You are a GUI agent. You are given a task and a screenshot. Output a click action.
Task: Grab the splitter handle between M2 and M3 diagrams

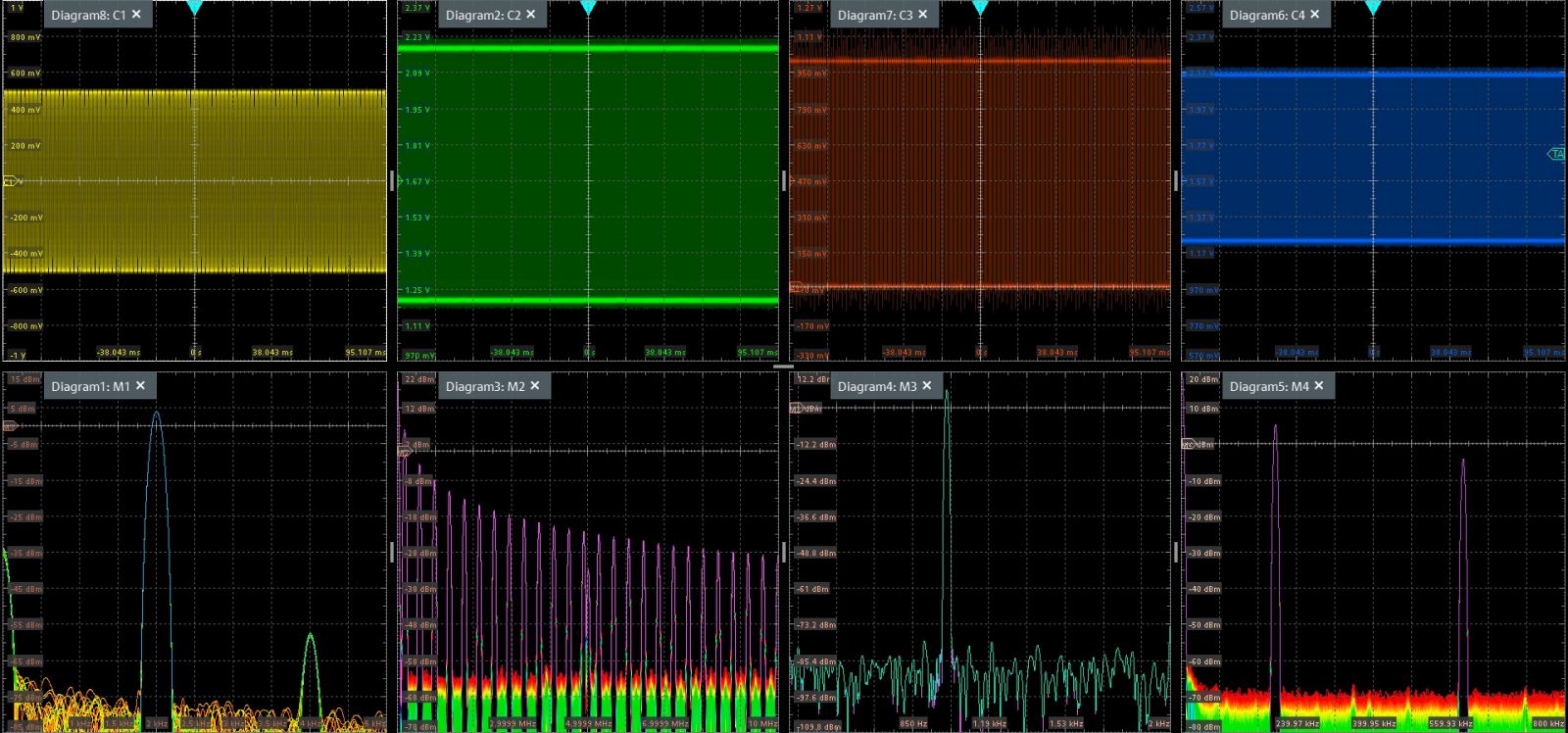(x=784, y=553)
